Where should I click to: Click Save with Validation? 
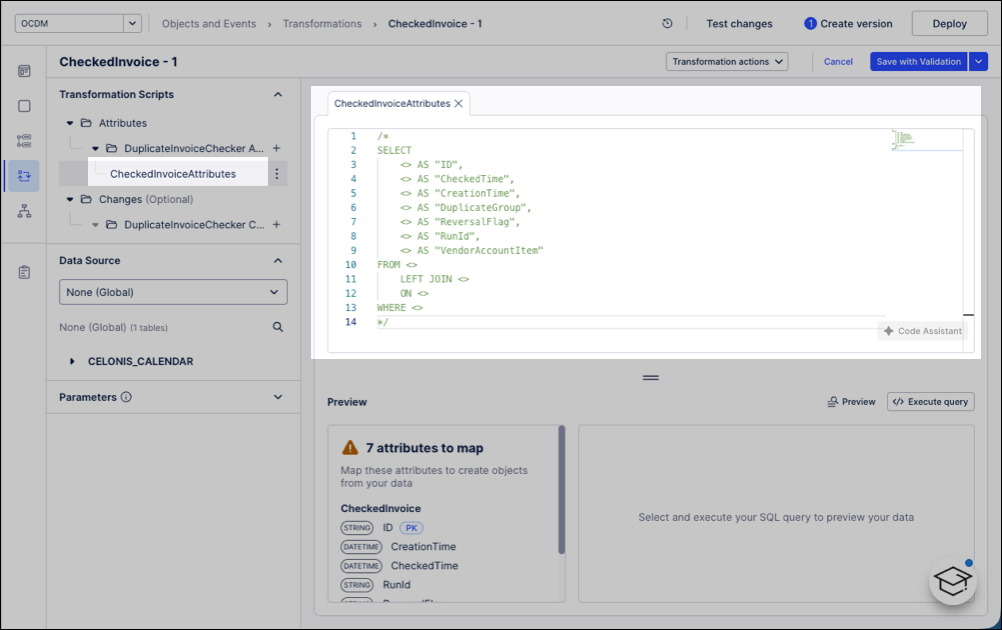917,61
